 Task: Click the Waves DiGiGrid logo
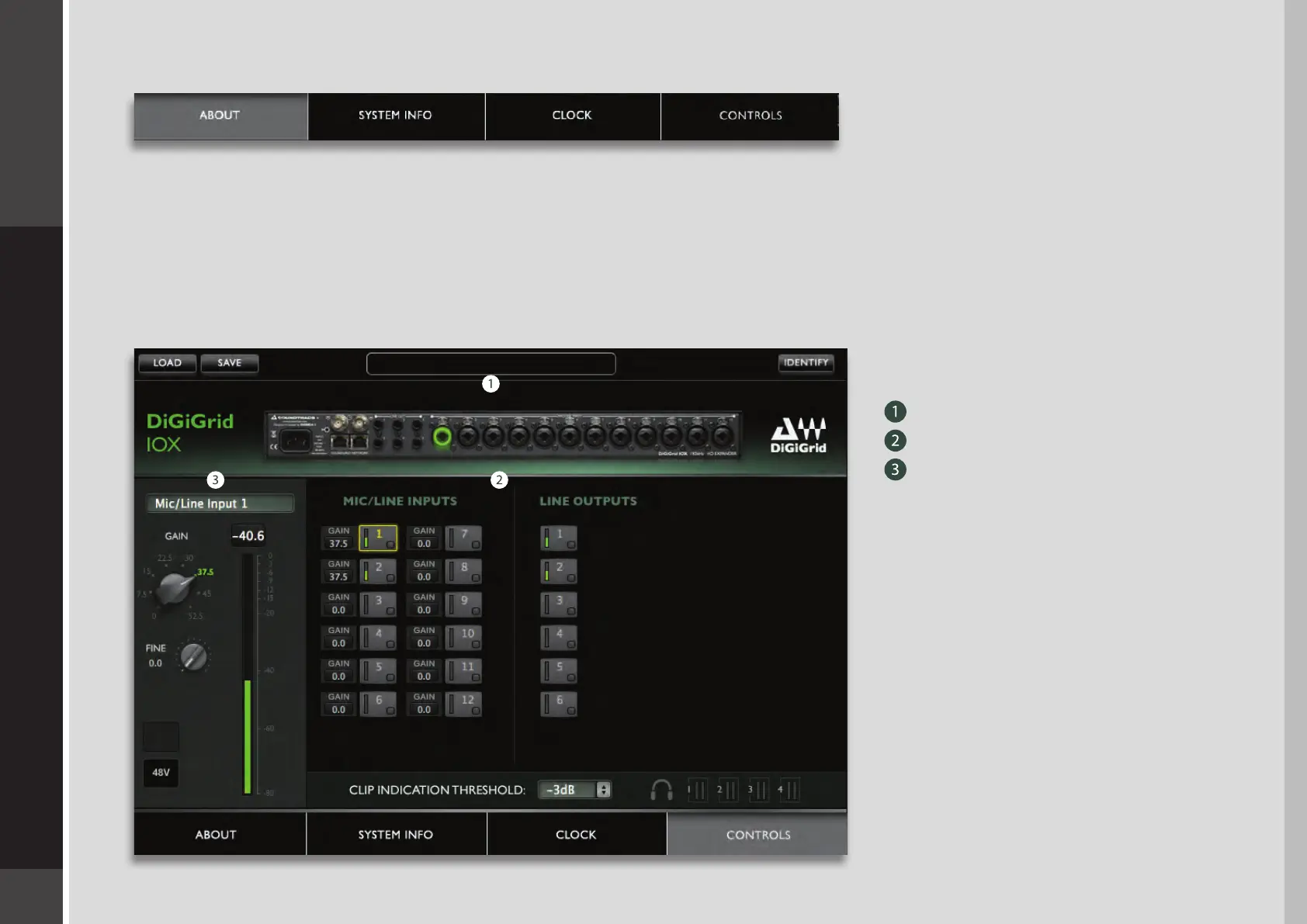click(798, 435)
